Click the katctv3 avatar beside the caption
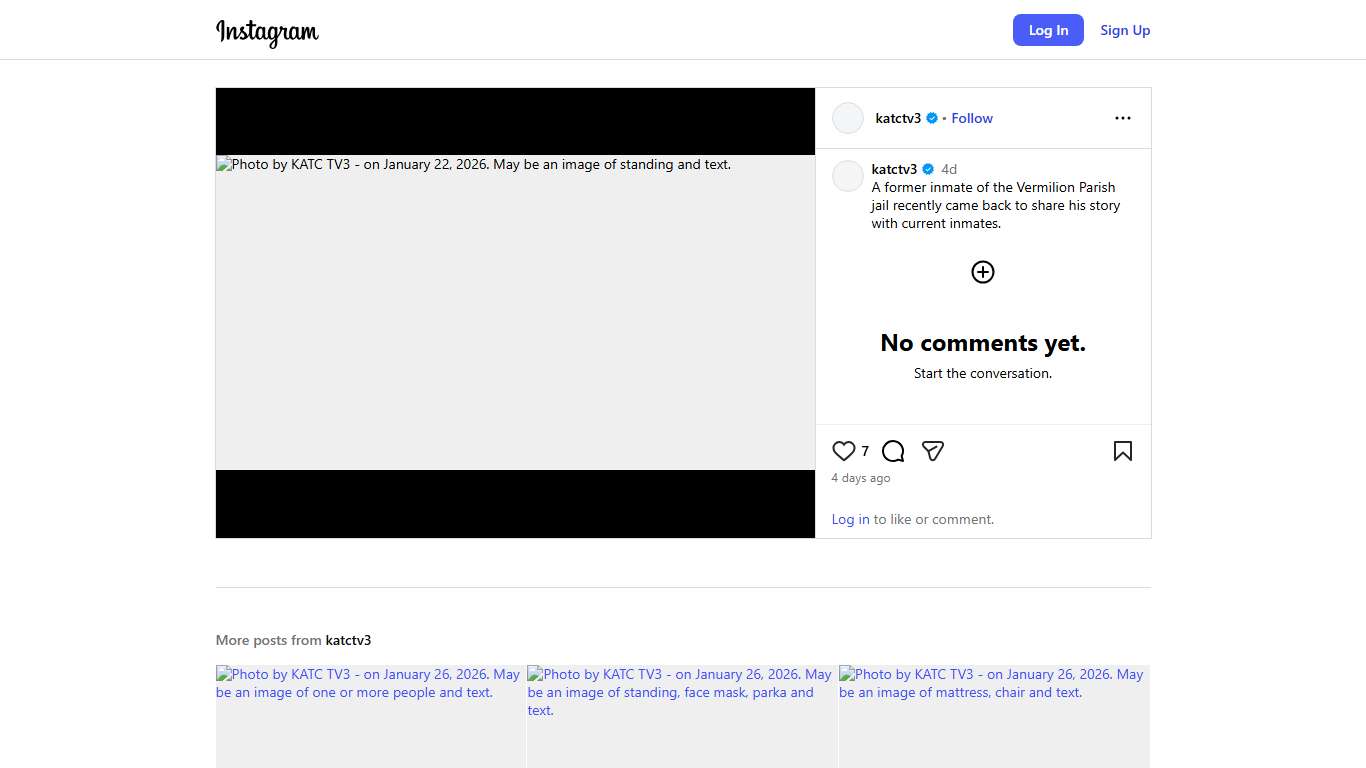Screen dimensions: 1366x768 (848, 176)
